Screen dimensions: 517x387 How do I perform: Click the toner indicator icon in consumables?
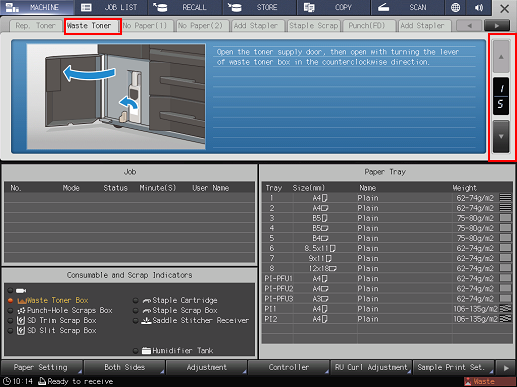pos(21,290)
